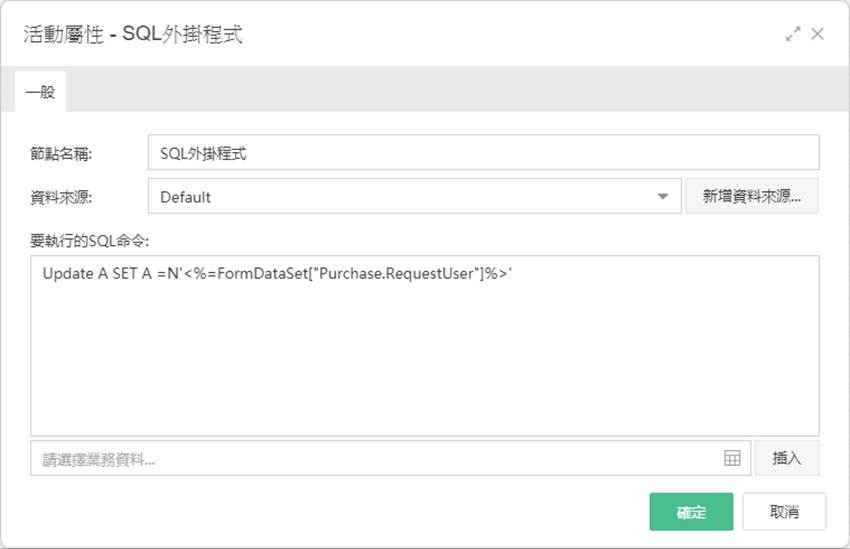Click the 請選擇業務資料 field
This screenshot has height=549, width=850.
(x=390, y=458)
